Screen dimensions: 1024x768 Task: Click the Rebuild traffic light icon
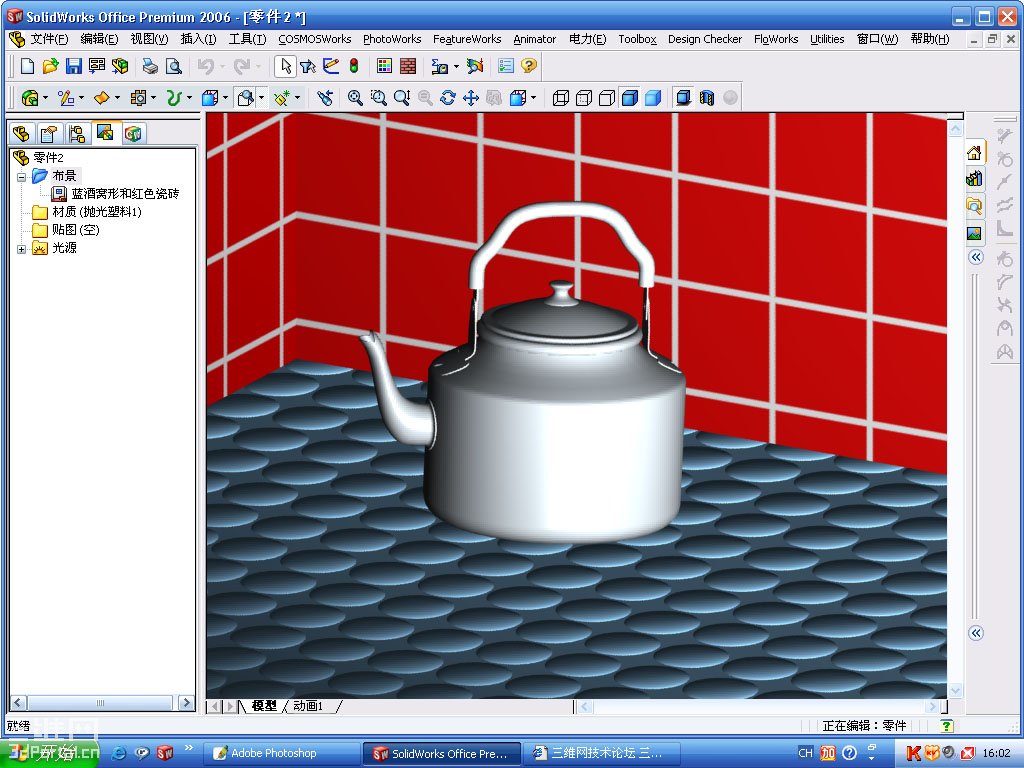click(355, 66)
